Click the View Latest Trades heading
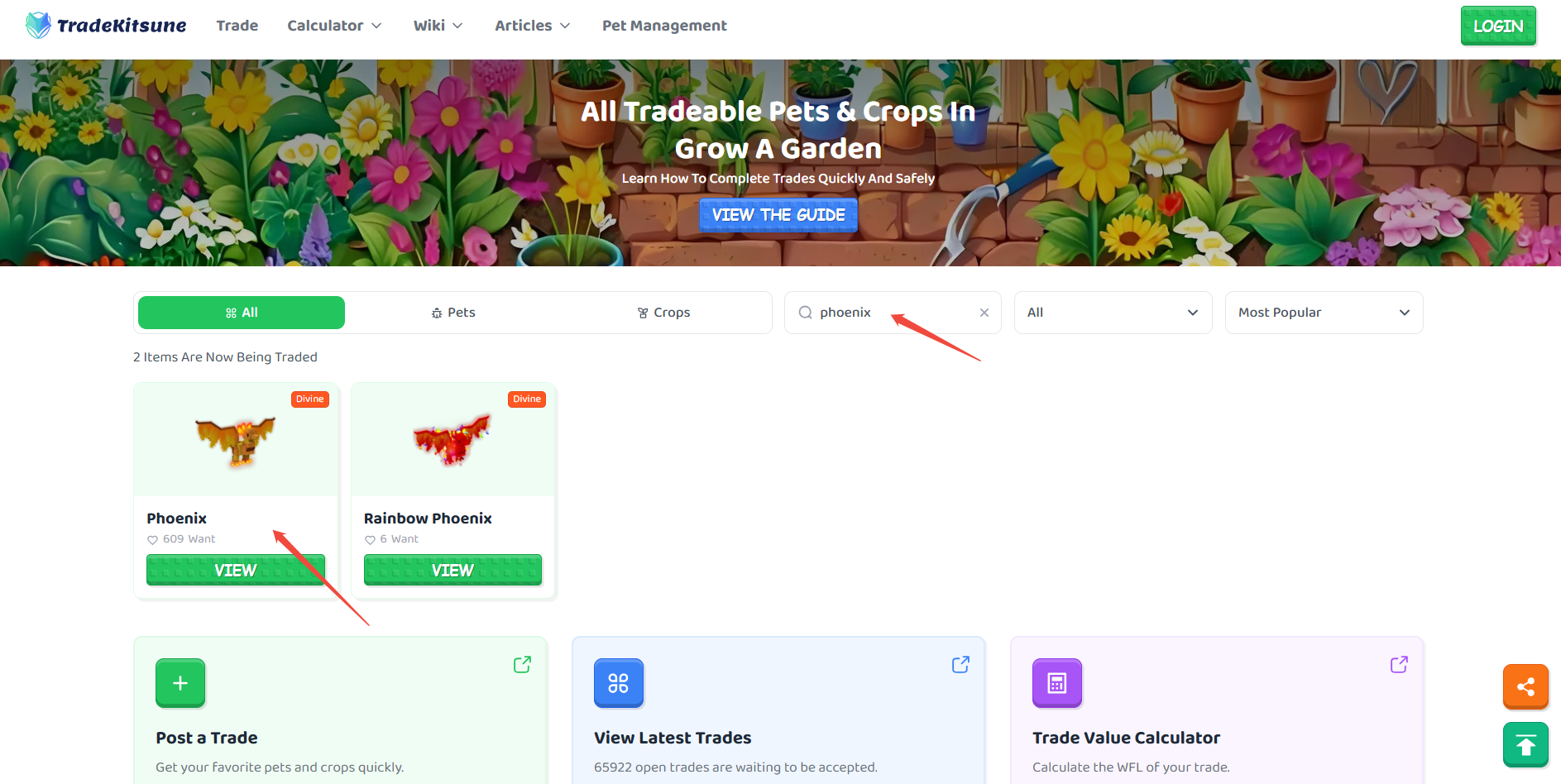 click(673, 738)
